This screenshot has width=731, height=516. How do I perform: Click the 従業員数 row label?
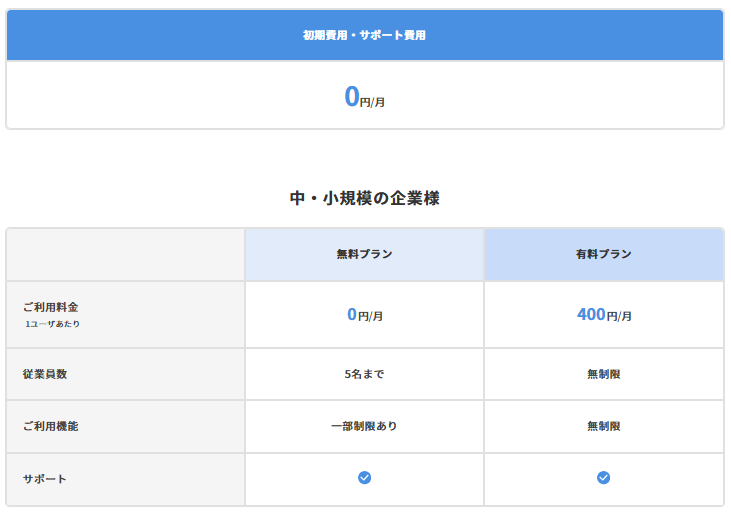pyautogui.click(x=45, y=374)
